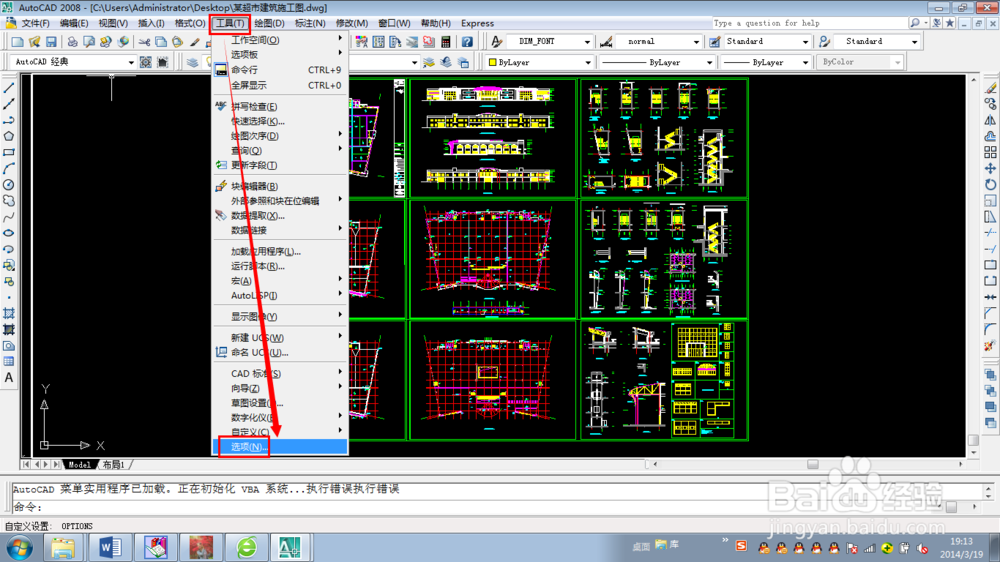Open the 修改(M) menu
Image resolution: width=1000 pixels, height=562 pixels.
pyautogui.click(x=351, y=23)
